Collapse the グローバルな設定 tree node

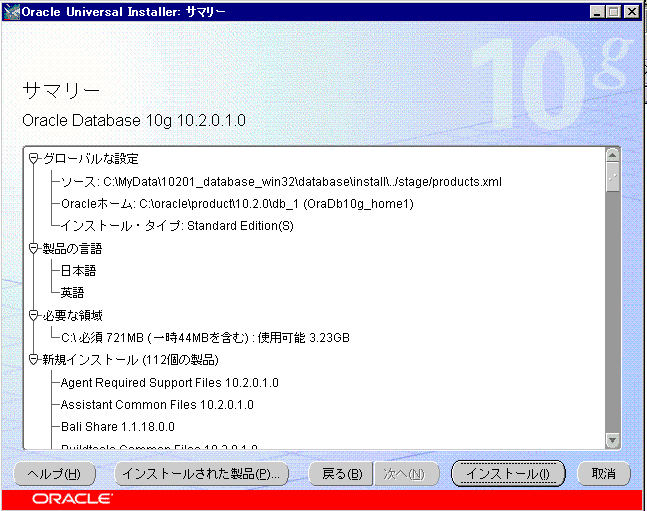click(33, 159)
